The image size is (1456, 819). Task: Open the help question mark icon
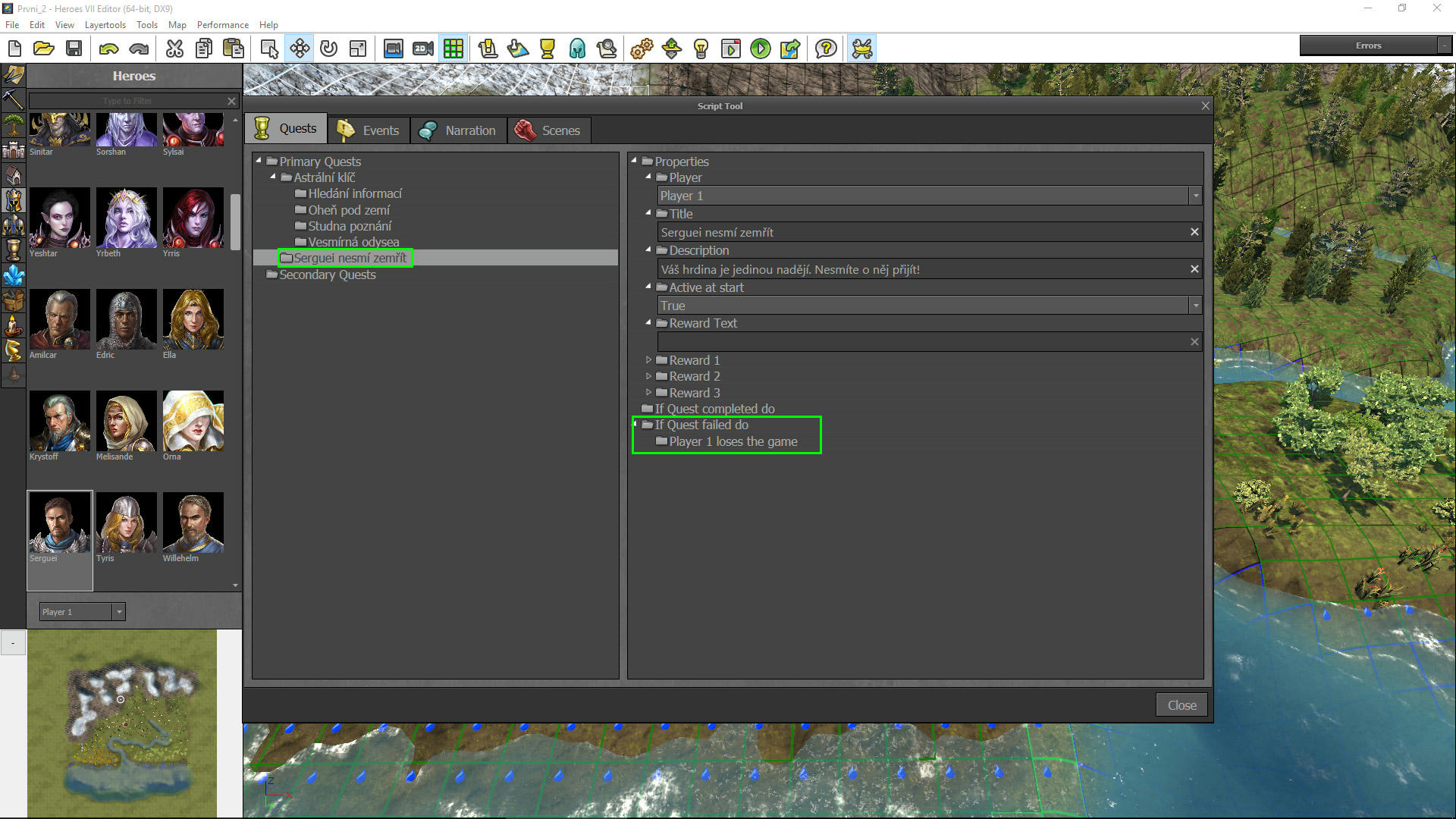click(826, 49)
